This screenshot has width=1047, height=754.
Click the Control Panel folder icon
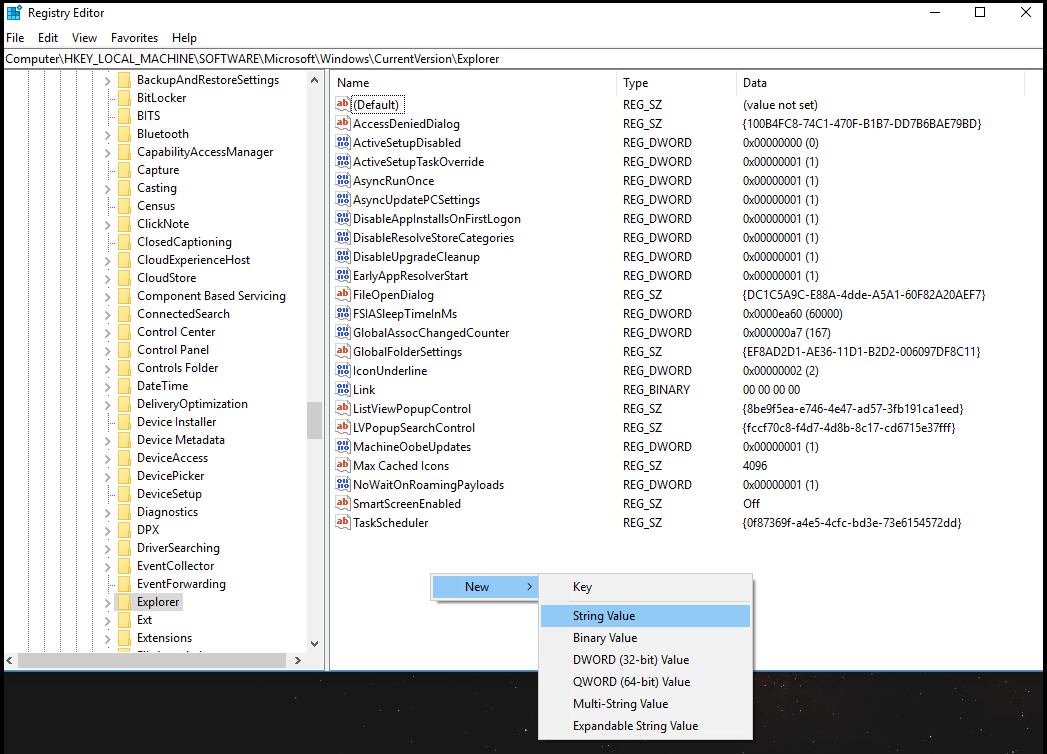pyautogui.click(x=124, y=350)
